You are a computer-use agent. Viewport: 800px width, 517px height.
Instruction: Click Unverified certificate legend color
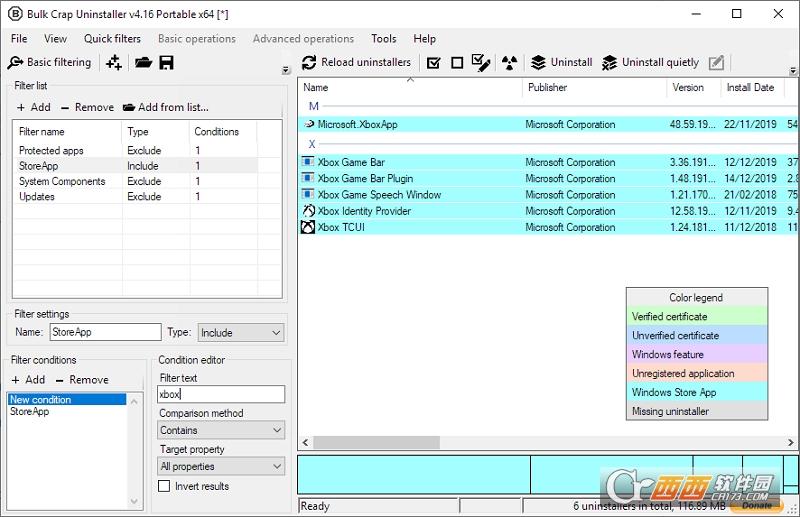pyautogui.click(x=697, y=335)
